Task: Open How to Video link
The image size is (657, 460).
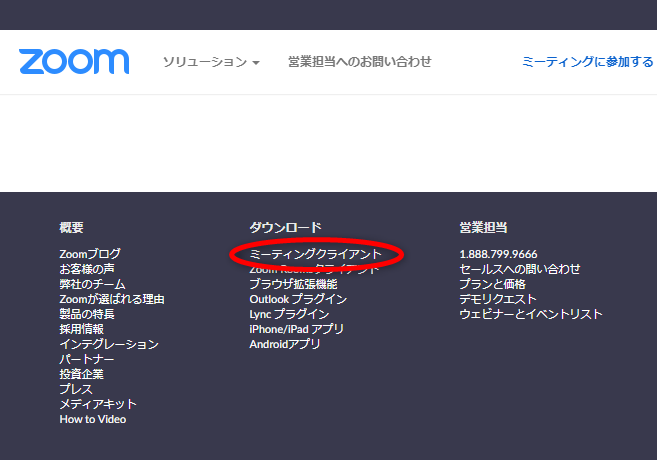Action: [93, 419]
